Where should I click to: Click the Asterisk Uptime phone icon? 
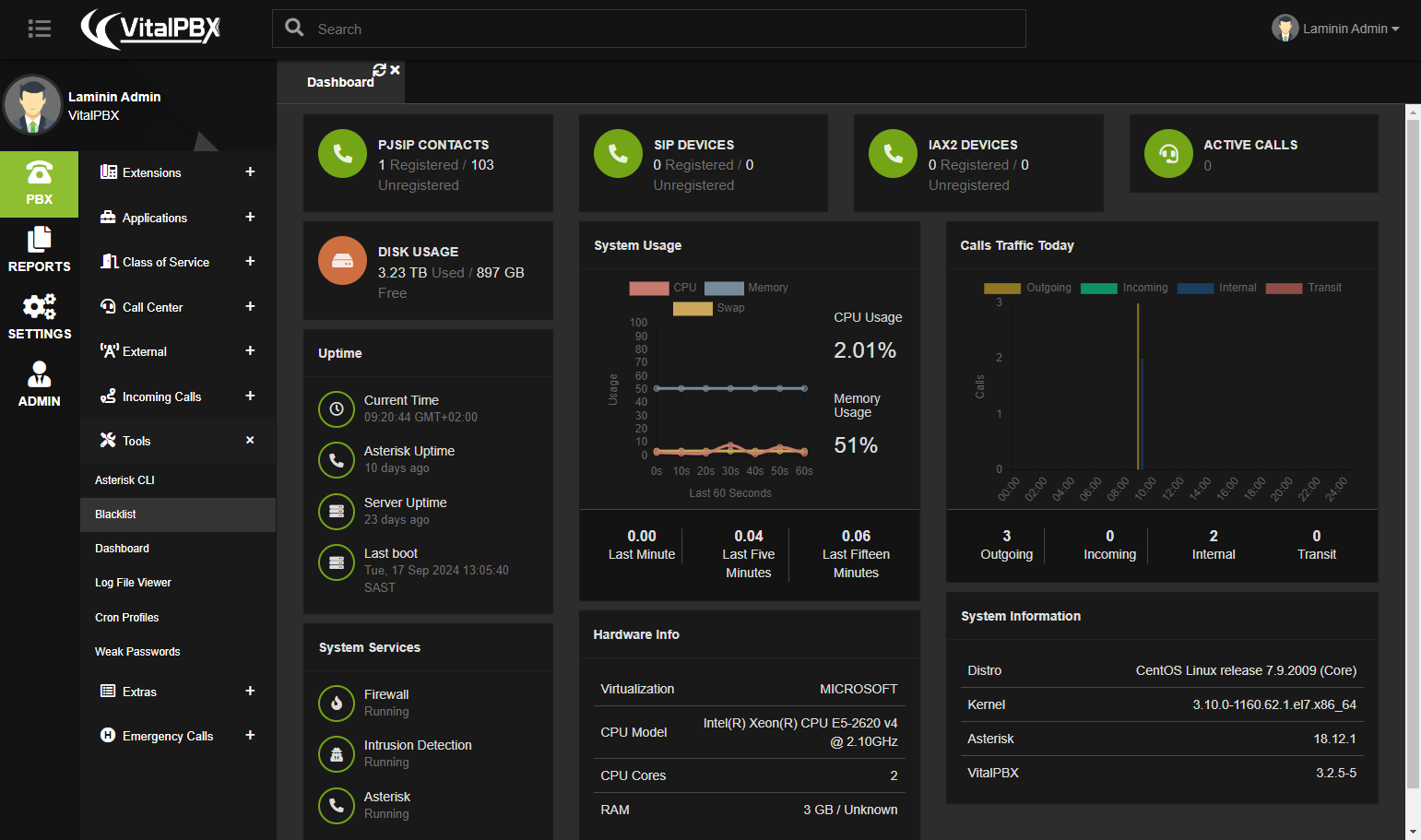coord(337,459)
